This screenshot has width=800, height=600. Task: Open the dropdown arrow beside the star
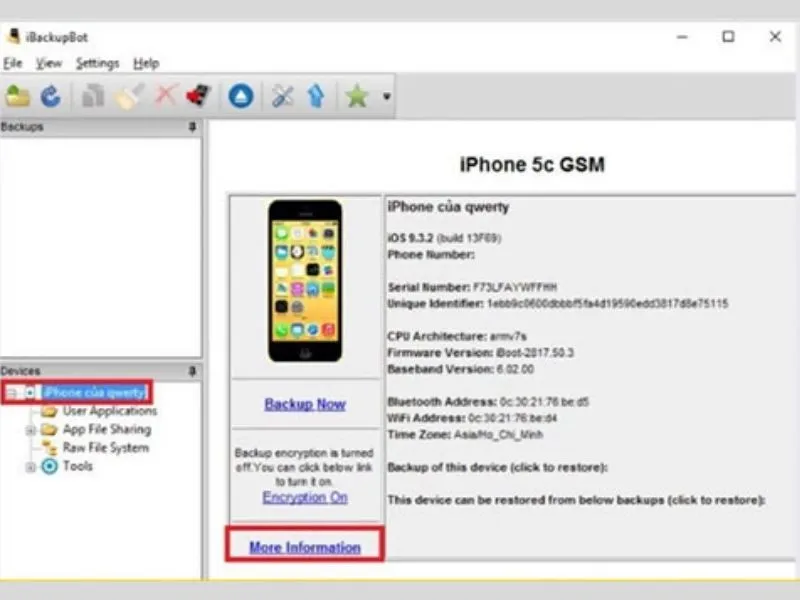coord(387,96)
